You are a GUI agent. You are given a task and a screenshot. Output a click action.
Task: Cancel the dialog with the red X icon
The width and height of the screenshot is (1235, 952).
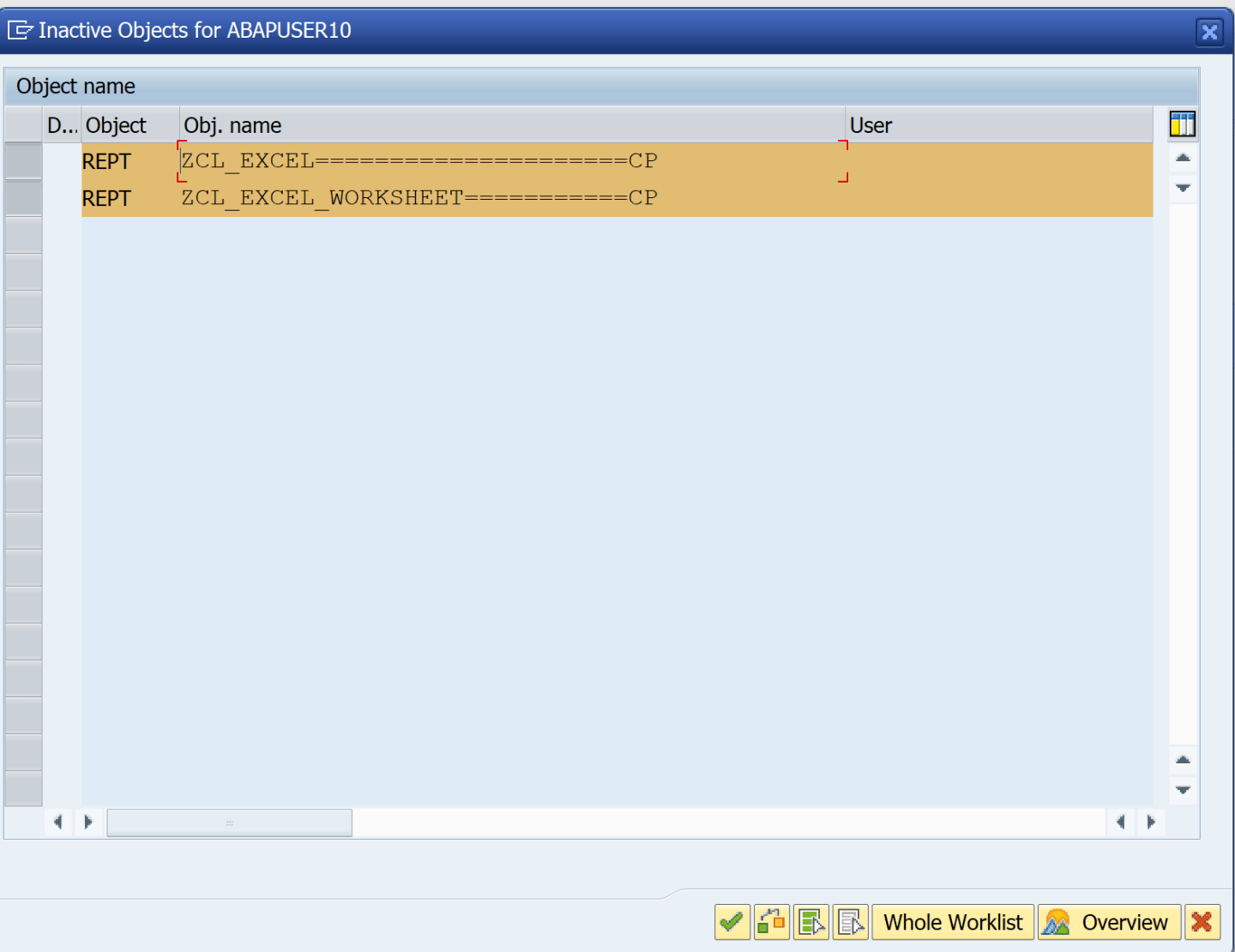point(1202,923)
